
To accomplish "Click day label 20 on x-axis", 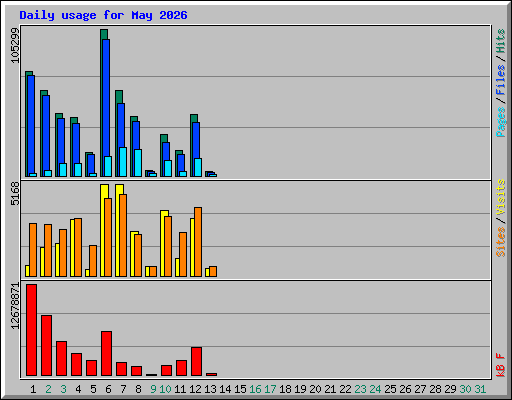I will [315, 389].
